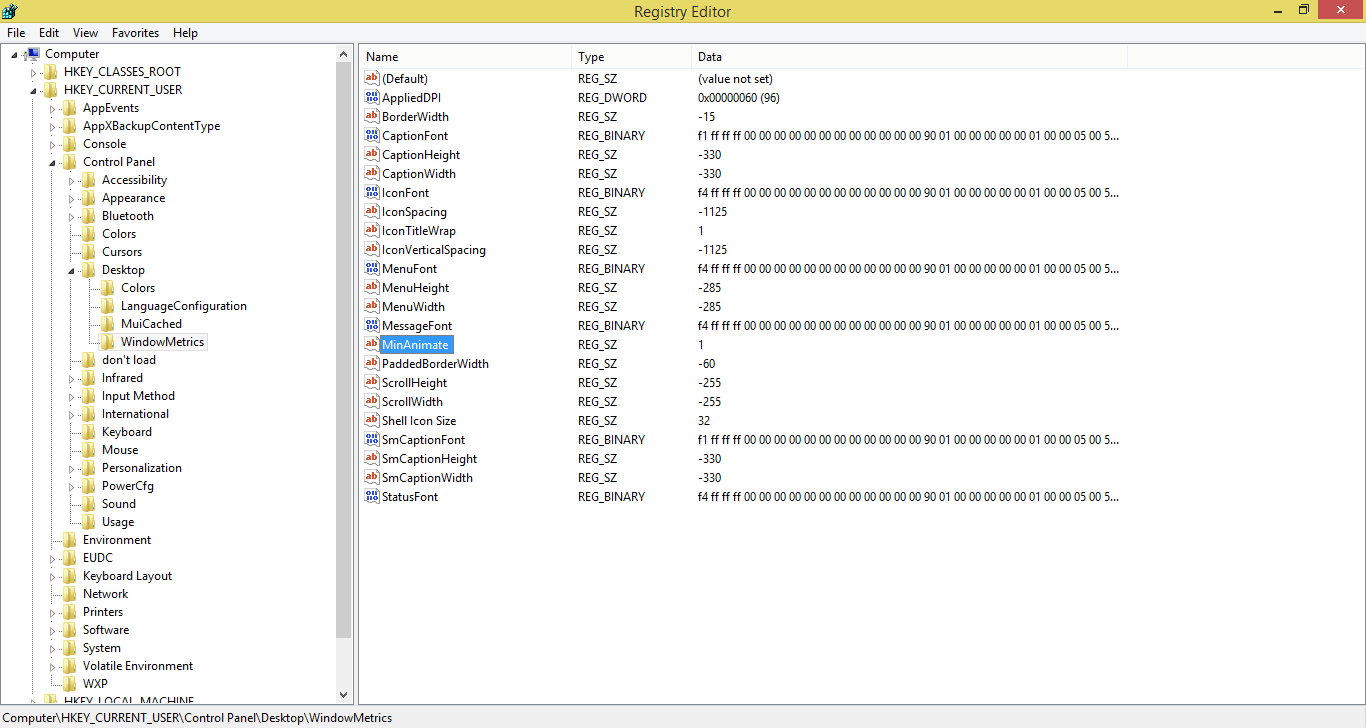This screenshot has width=1366, height=728.
Task: Select the Bluetooth key in tree
Action: tap(128, 216)
